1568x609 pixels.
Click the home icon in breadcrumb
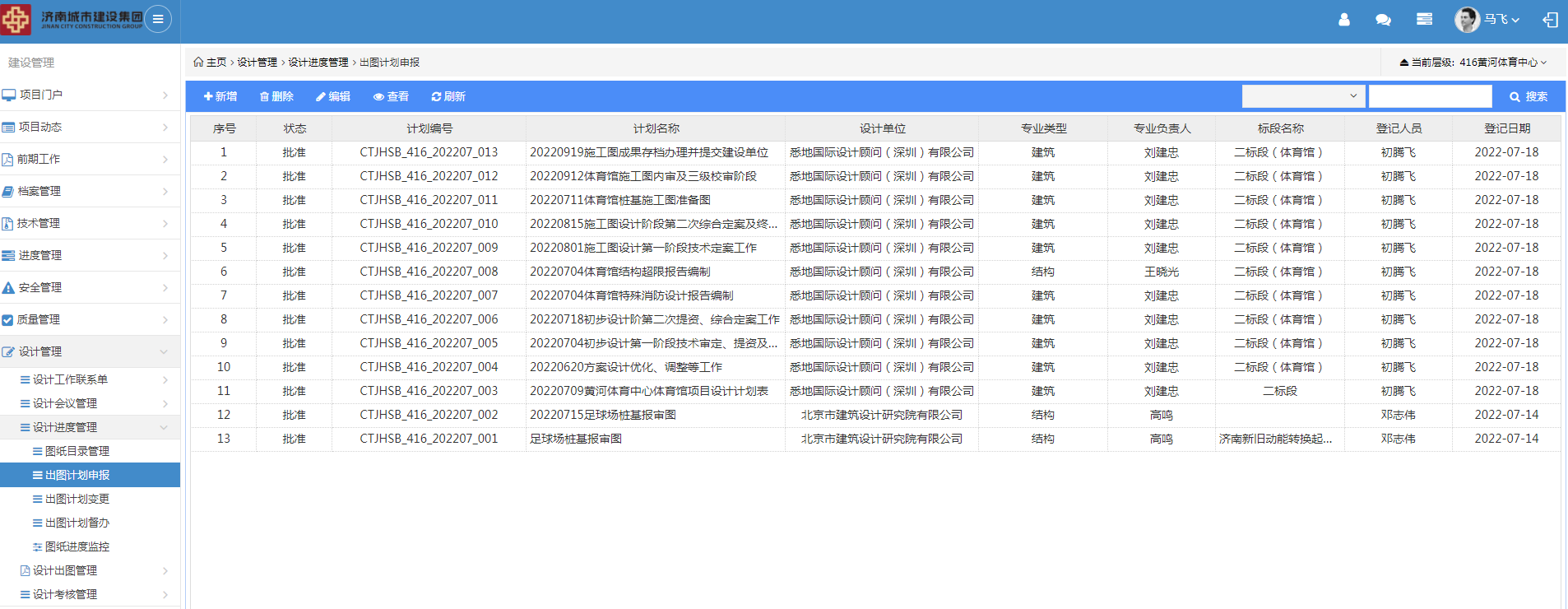(x=198, y=62)
